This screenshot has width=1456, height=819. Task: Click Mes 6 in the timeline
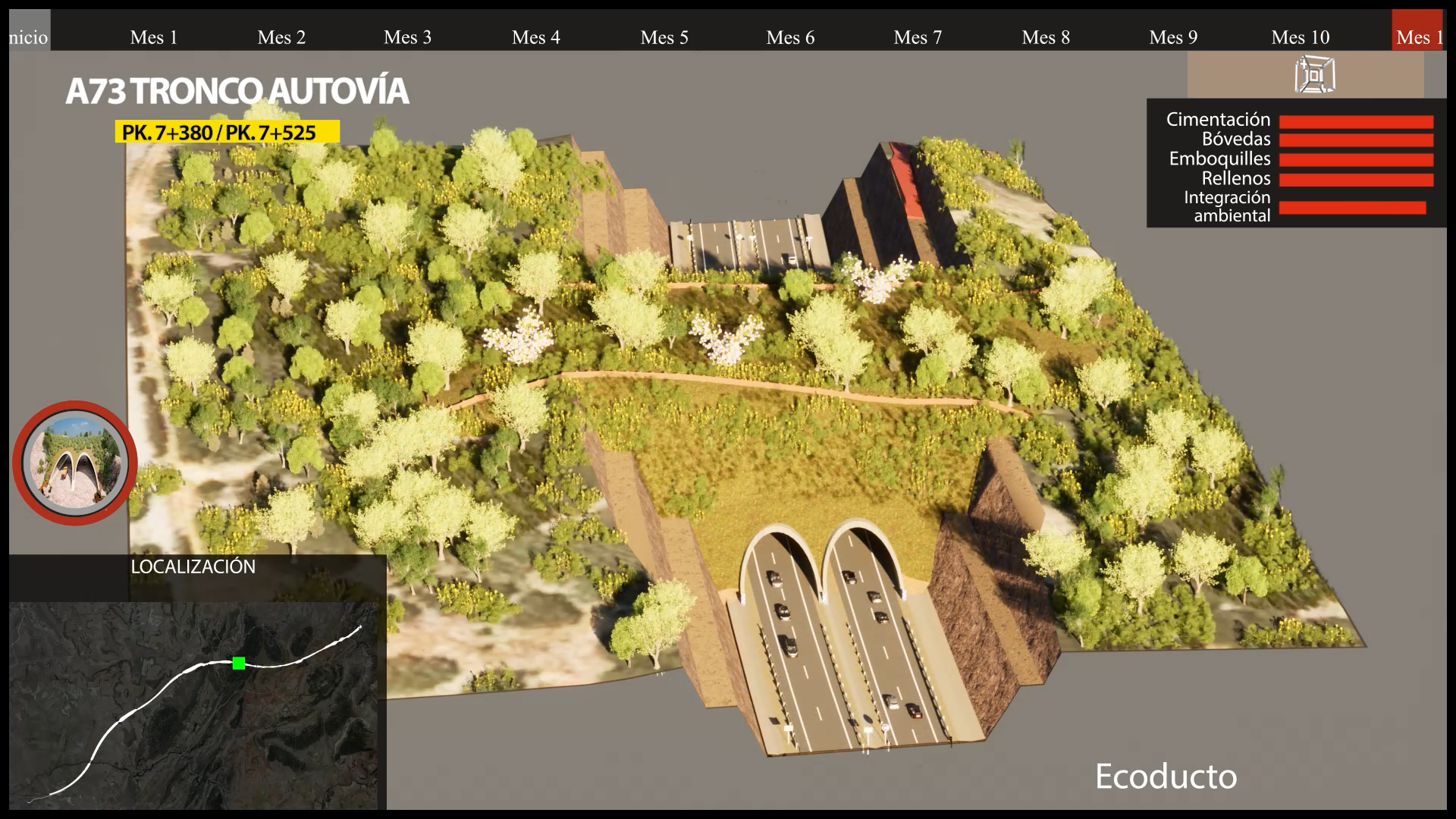(790, 37)
